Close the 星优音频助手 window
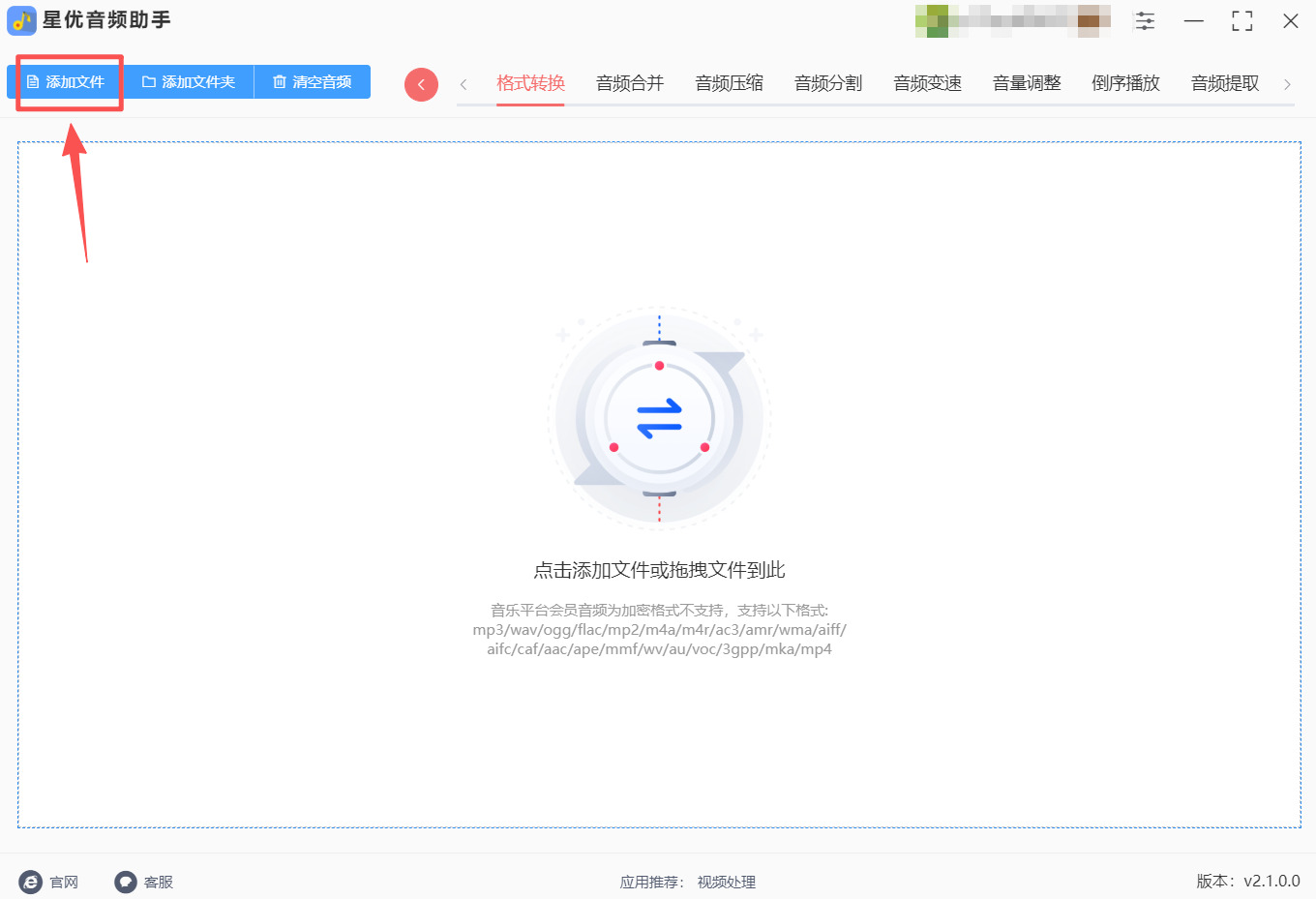Image resolution: width=1316 pixels, height=899 pixels. [x=1291, y=21]
